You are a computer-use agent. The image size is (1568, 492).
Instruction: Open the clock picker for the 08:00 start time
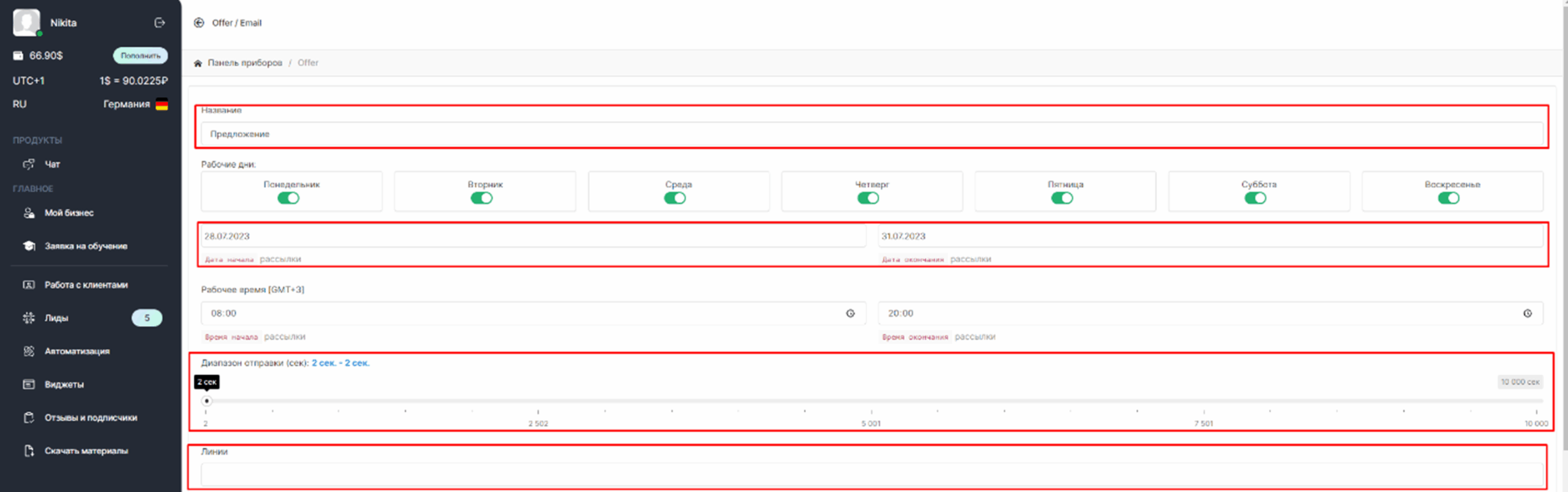click(850, 313)
